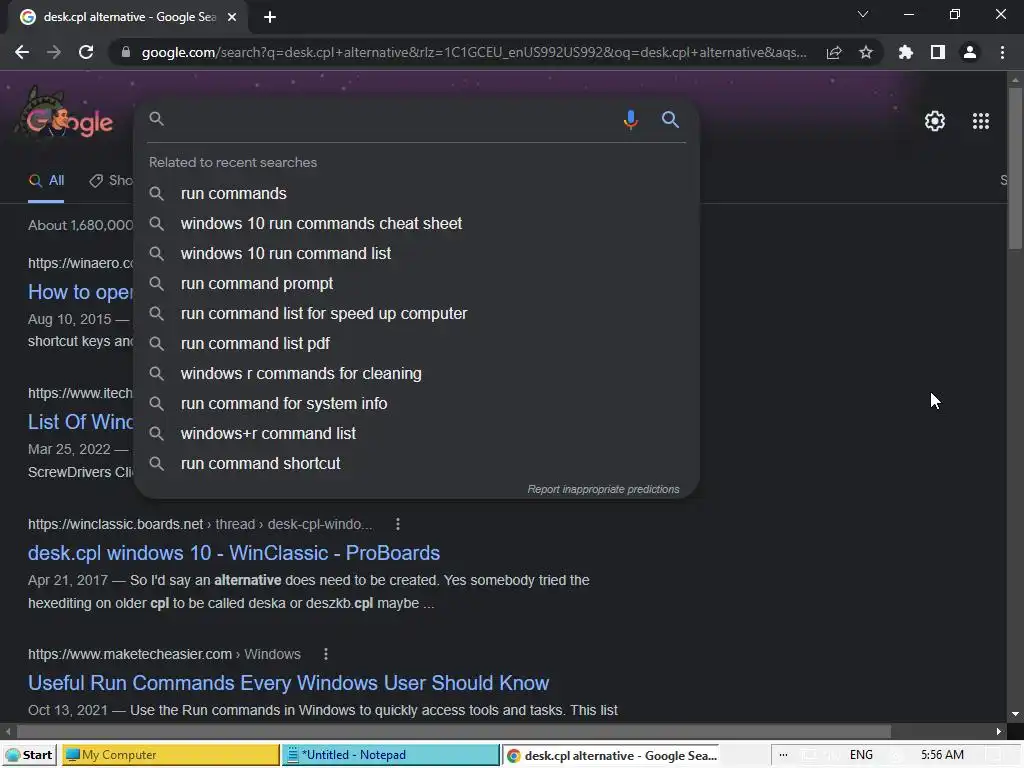Choose 'windows 10 run commands cheat sheet'

point(416,223)
